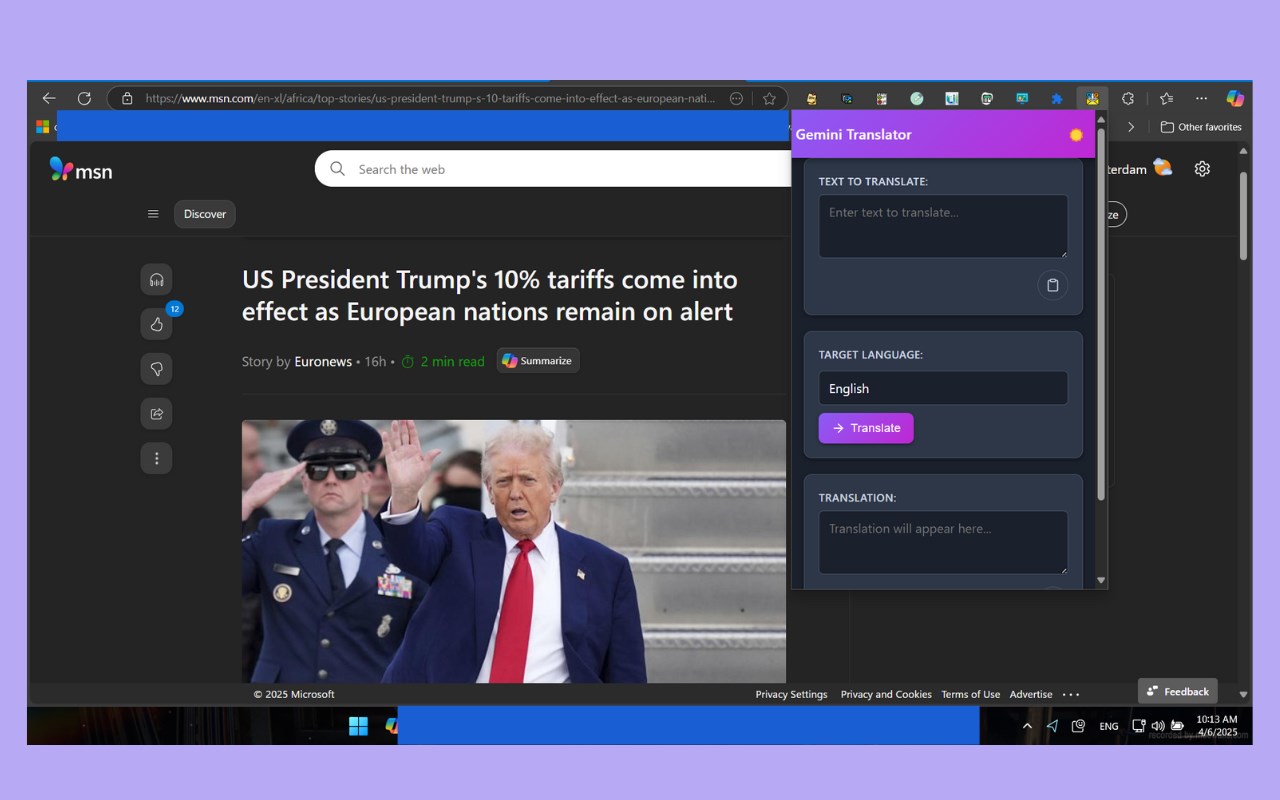This screenshot has width=1280, height=800.
Task: Add page to favorites with star icon
Action: click(x=769, y=98)
